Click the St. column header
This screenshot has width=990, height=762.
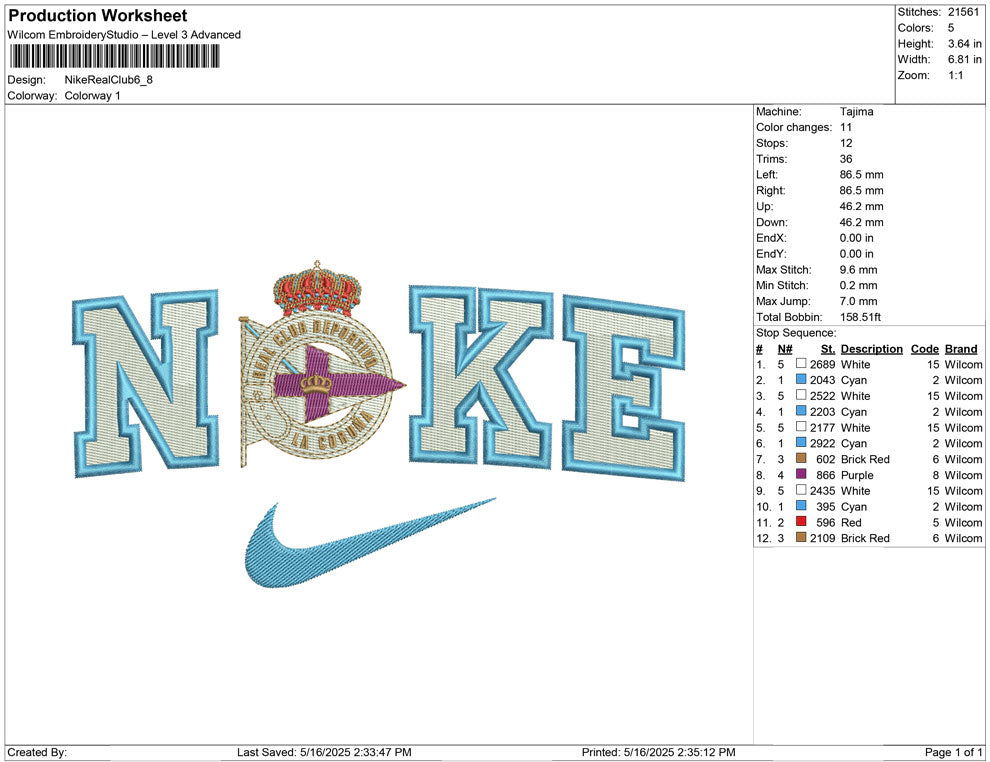coord(828,349)
